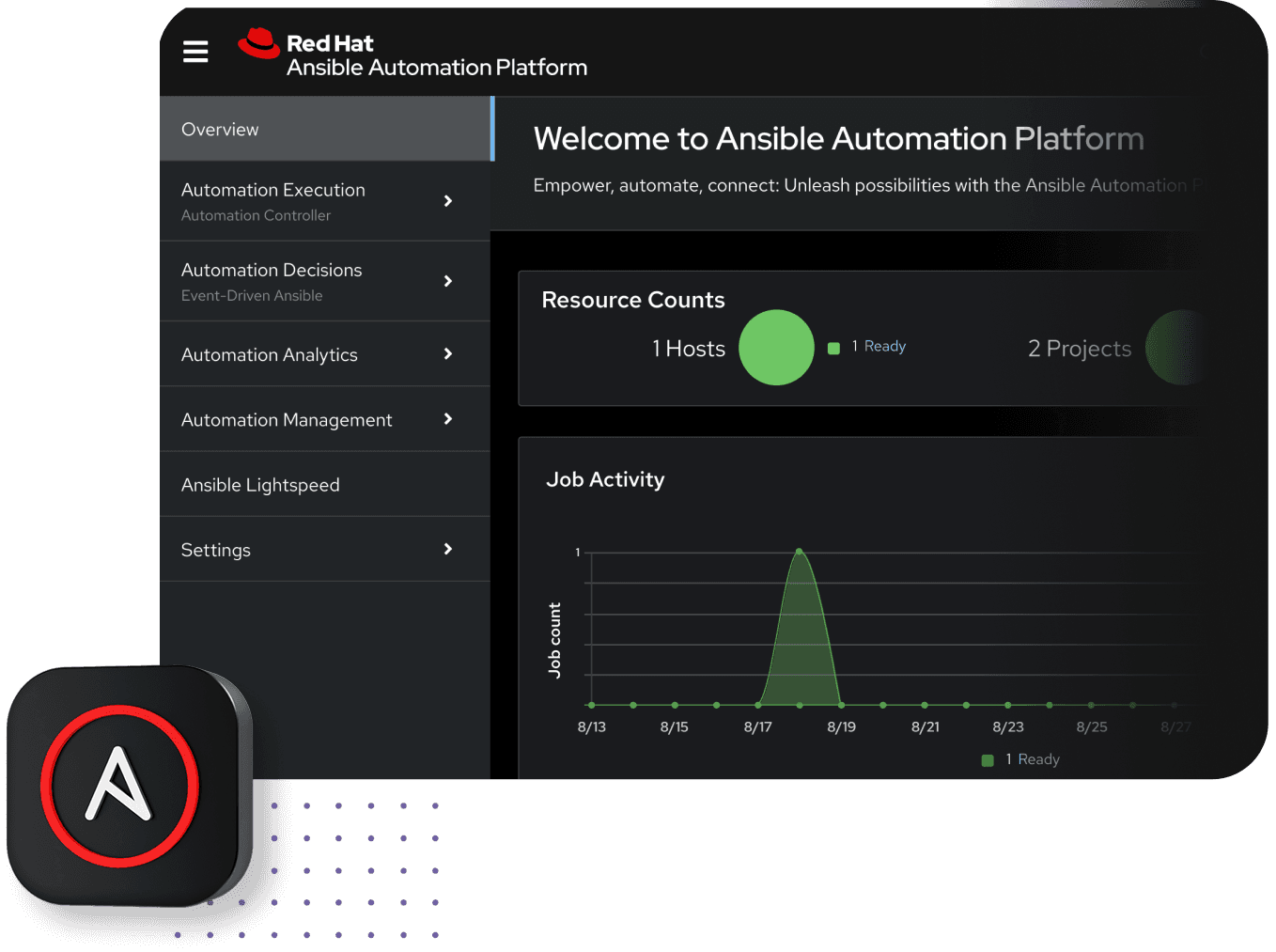Viewport: 1276px width, 952px height.
Task: Click the Job count axis label
Action: 554,640
